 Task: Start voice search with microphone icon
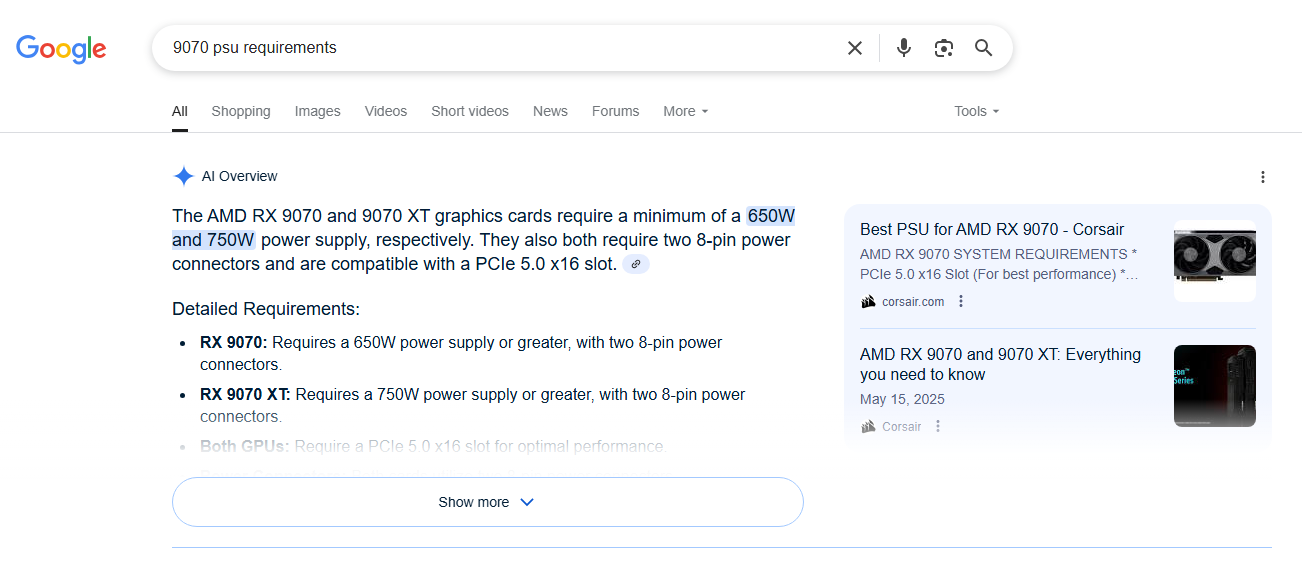coord(904,48)
